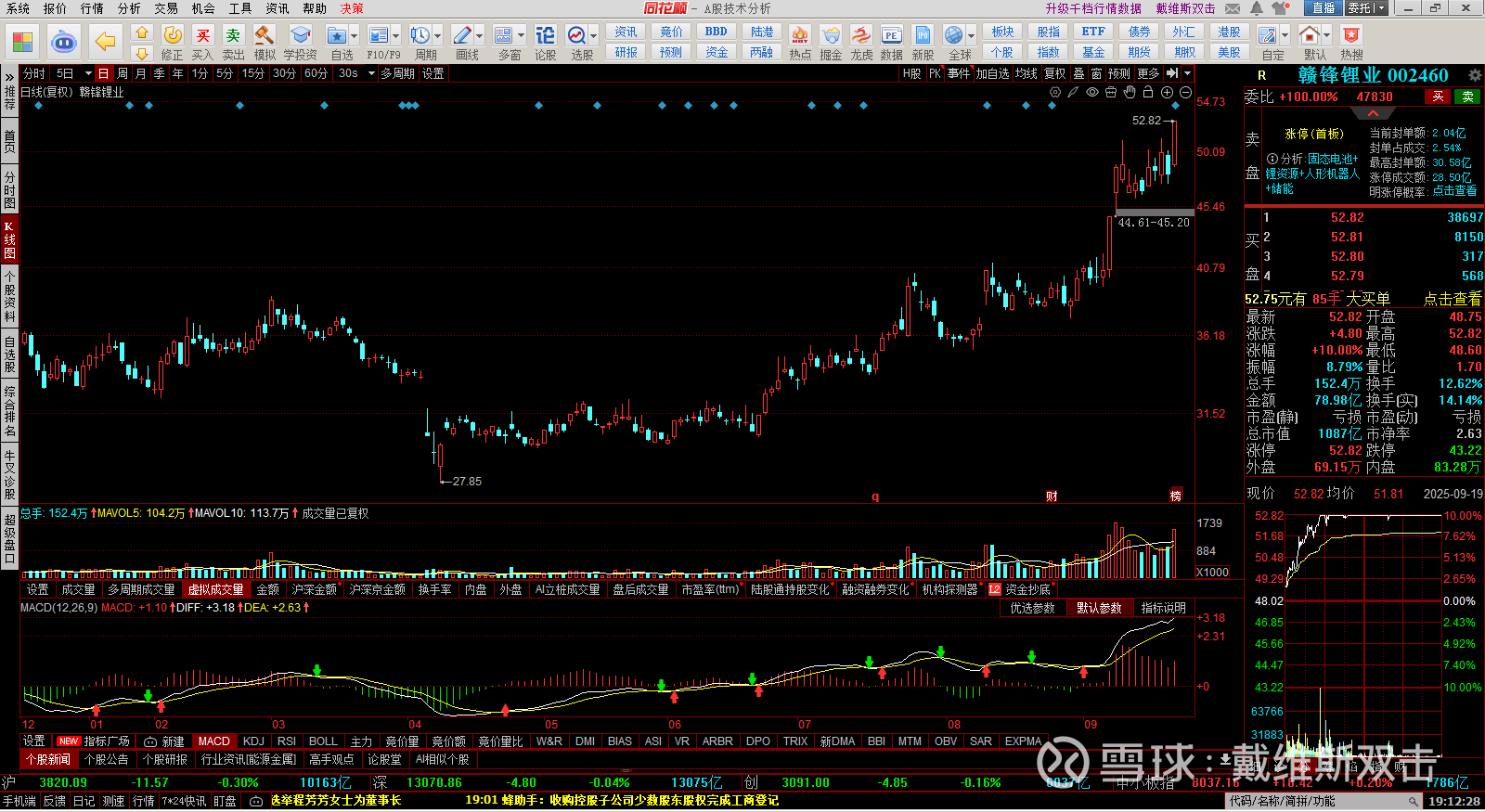Viewport: 1485px width, 812px height.
Task: Click the red 买 button beside 委比
Action: 1438,97
